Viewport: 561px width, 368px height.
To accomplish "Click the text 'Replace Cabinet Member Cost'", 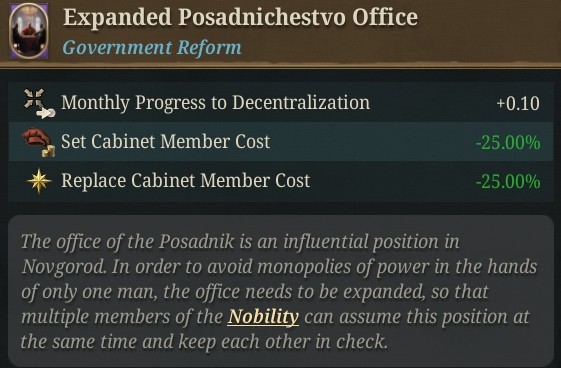I will (185, 181).
